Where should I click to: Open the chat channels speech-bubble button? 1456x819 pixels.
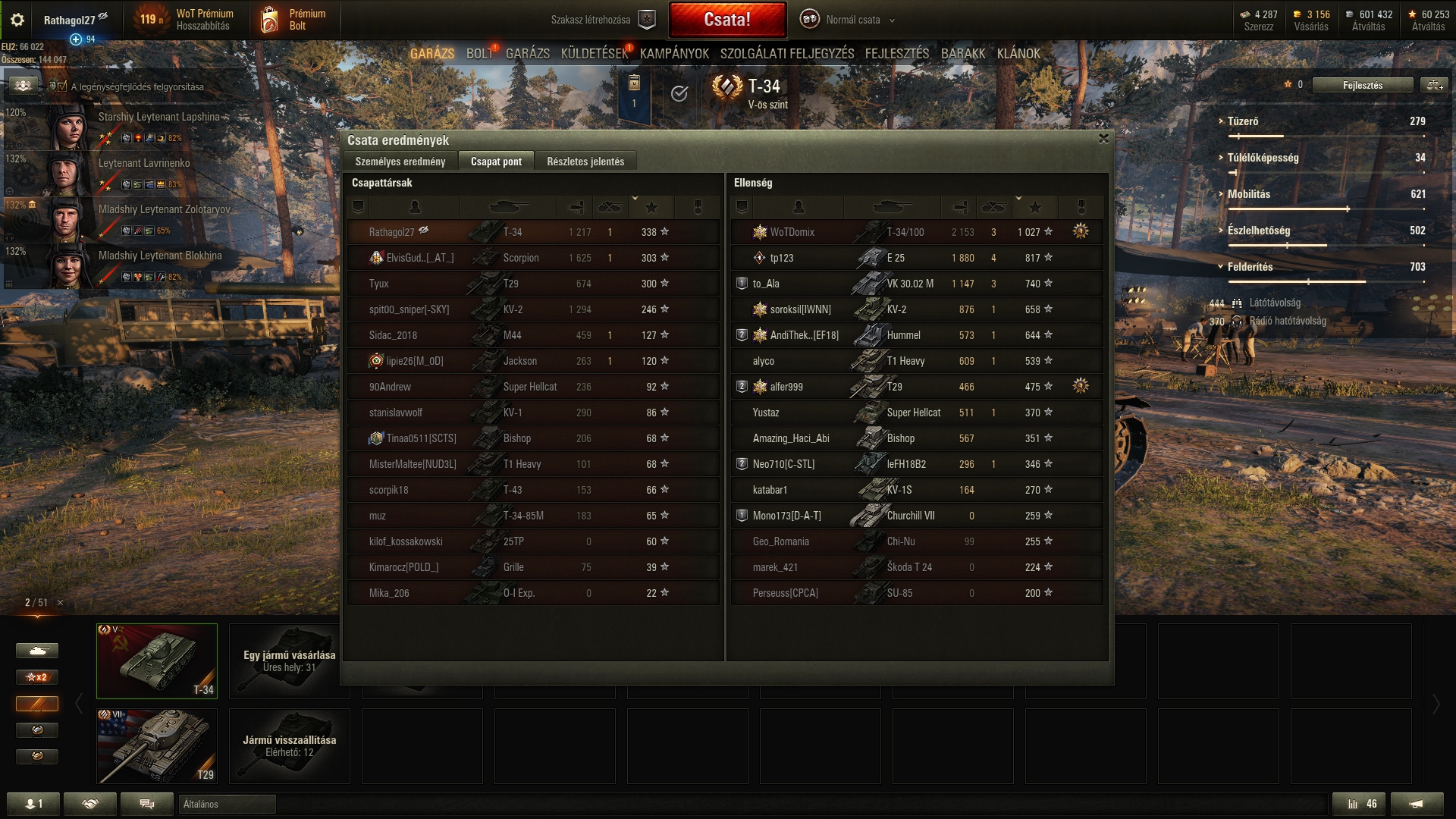point(147,804)
